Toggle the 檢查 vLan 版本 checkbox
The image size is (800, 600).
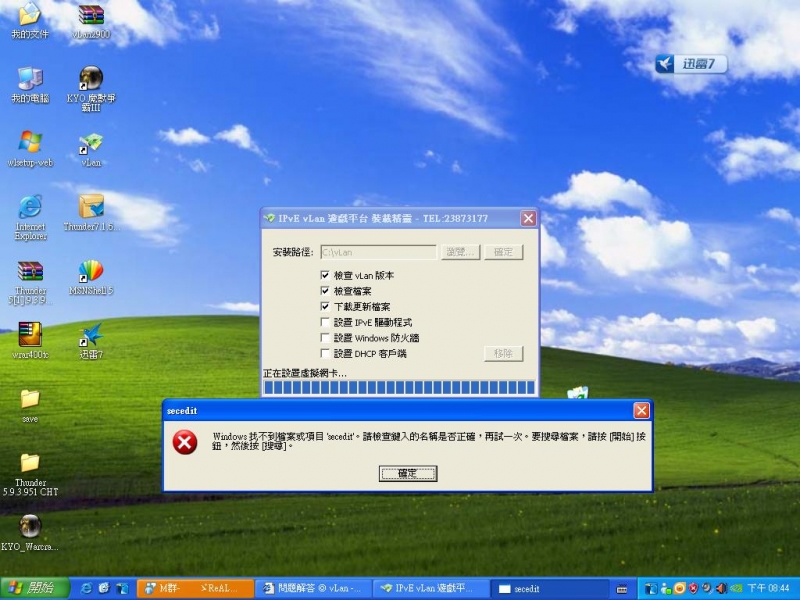tap(325, 275)
